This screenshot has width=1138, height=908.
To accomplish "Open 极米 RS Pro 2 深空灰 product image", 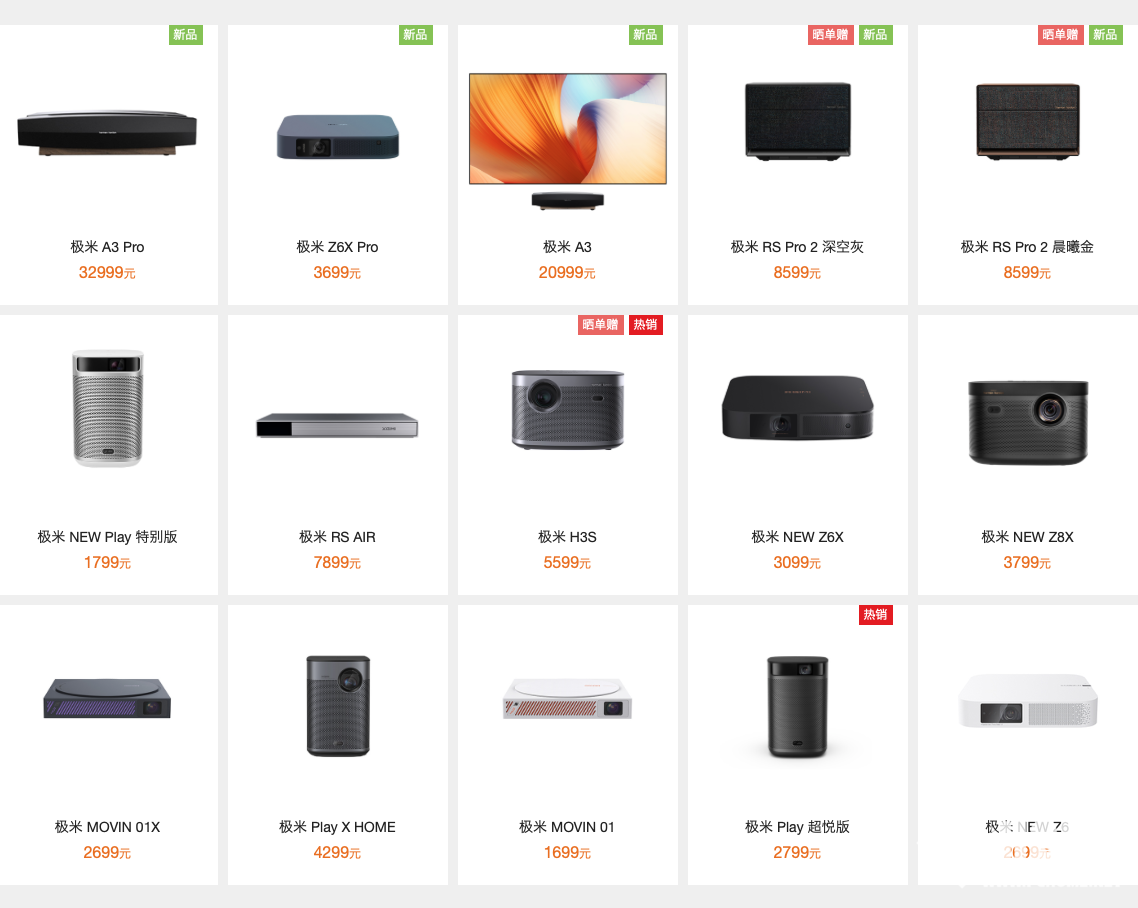I will coord(798,121).
